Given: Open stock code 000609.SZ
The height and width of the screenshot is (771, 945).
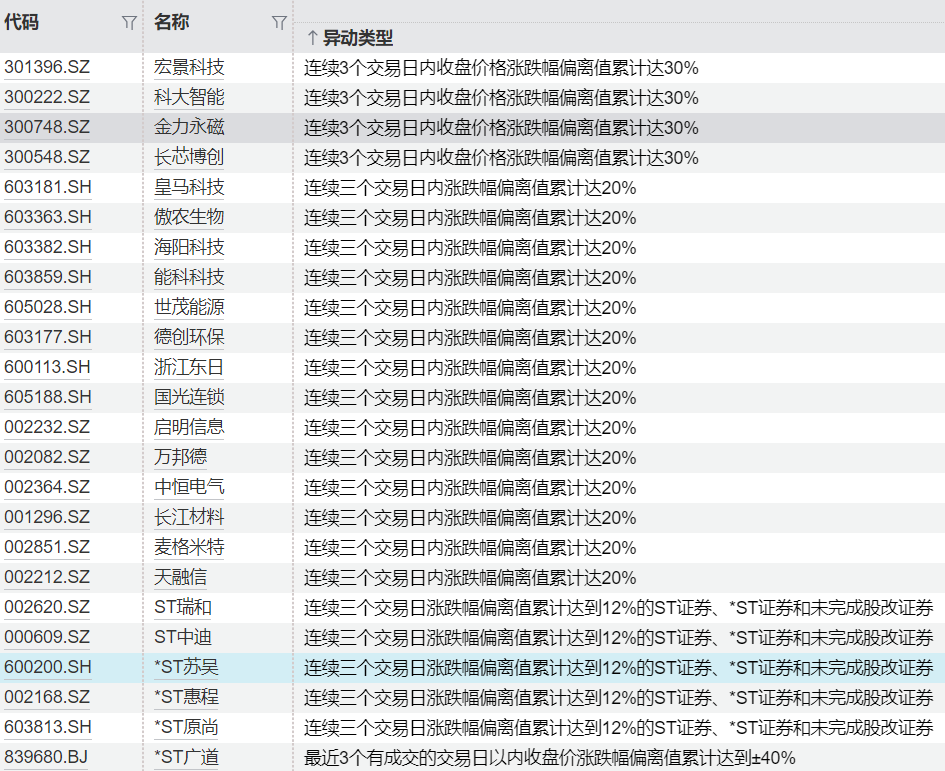Looking at the screenshot, I should pos(47,637).
